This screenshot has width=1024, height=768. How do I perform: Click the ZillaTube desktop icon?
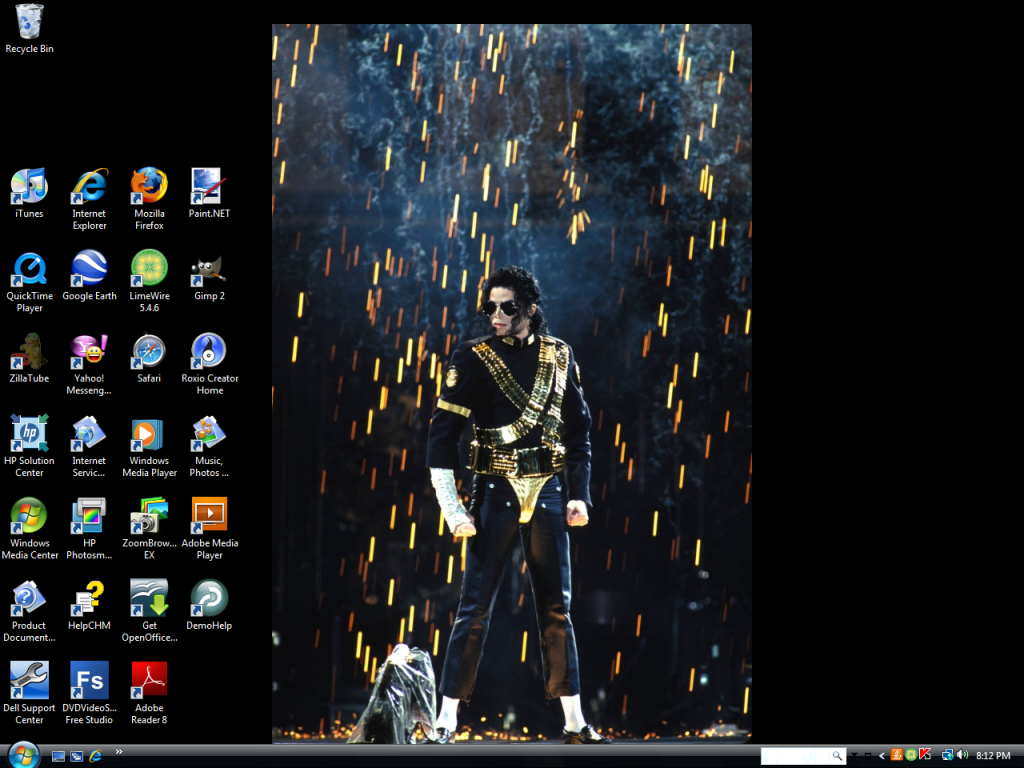(29, 358)
